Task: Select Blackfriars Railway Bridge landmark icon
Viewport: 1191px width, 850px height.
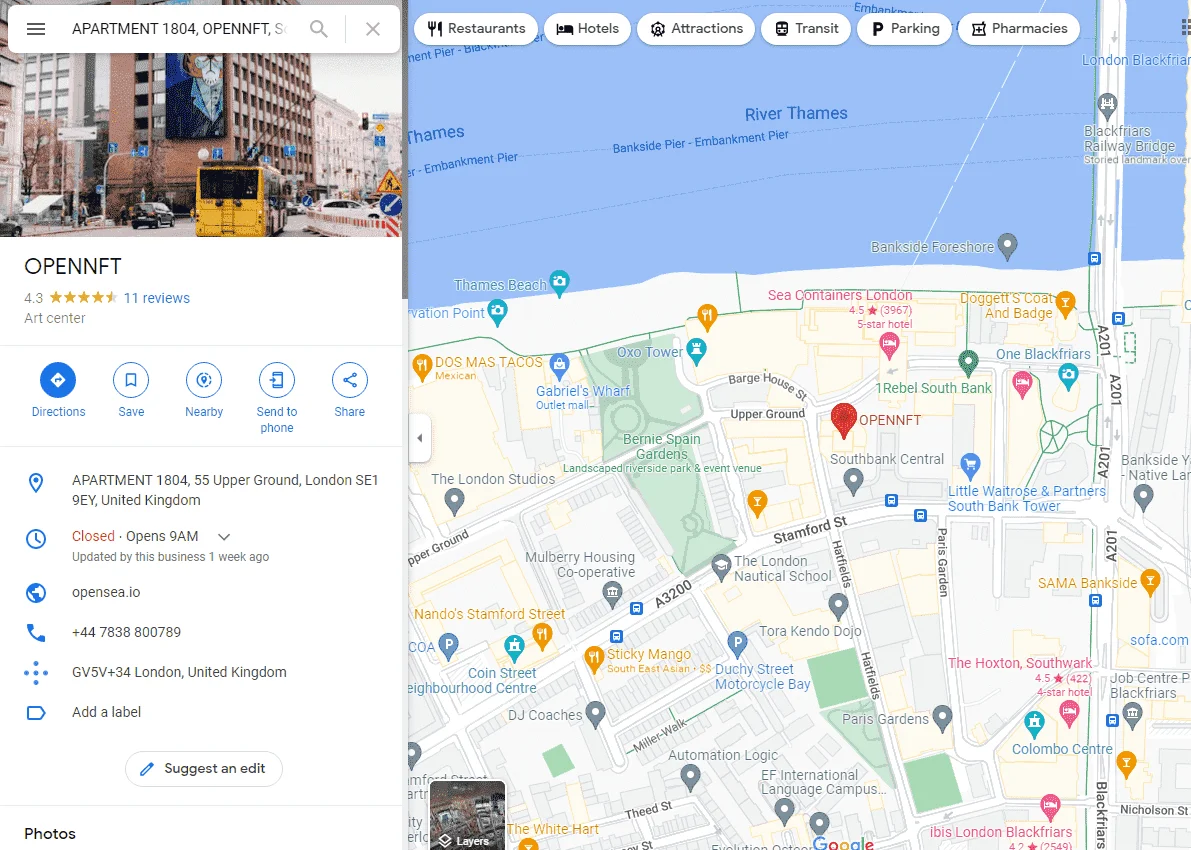Action: tap(1107, 105)
